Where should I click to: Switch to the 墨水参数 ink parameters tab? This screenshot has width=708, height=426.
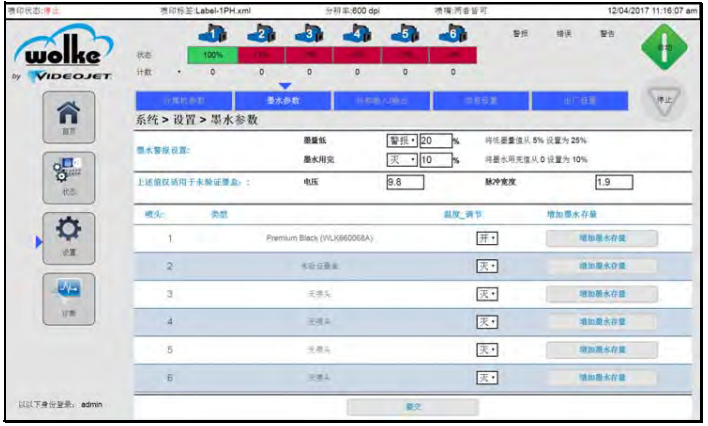coord(283,101)
